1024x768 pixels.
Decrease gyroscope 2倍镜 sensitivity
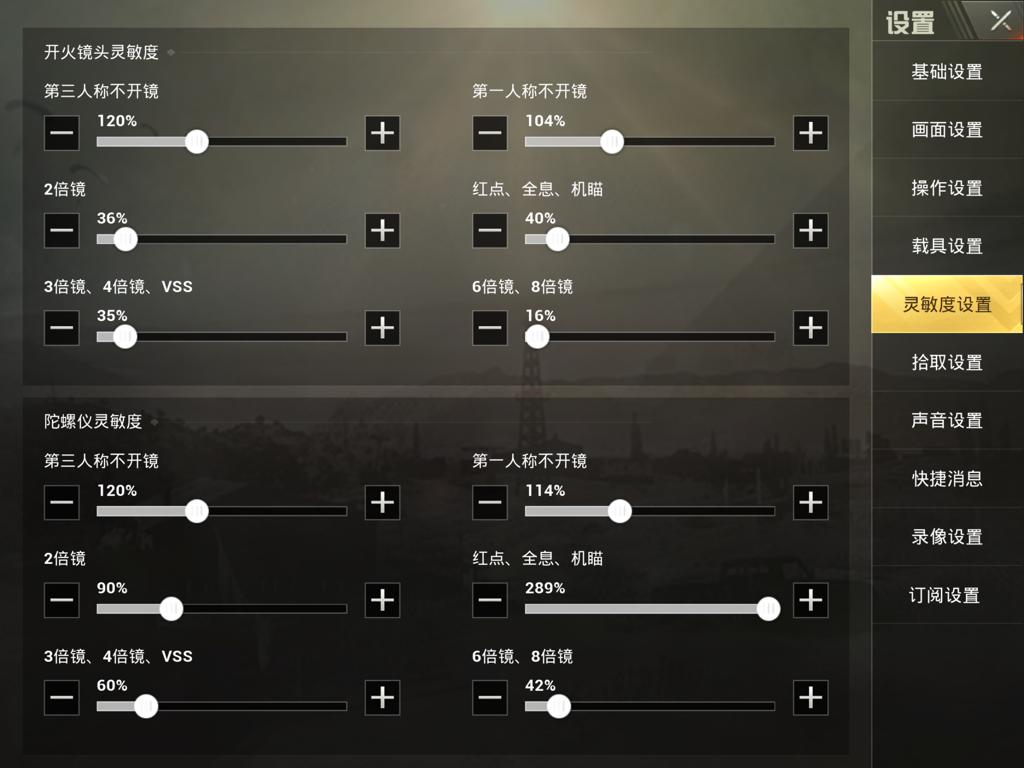coord(61,600)
